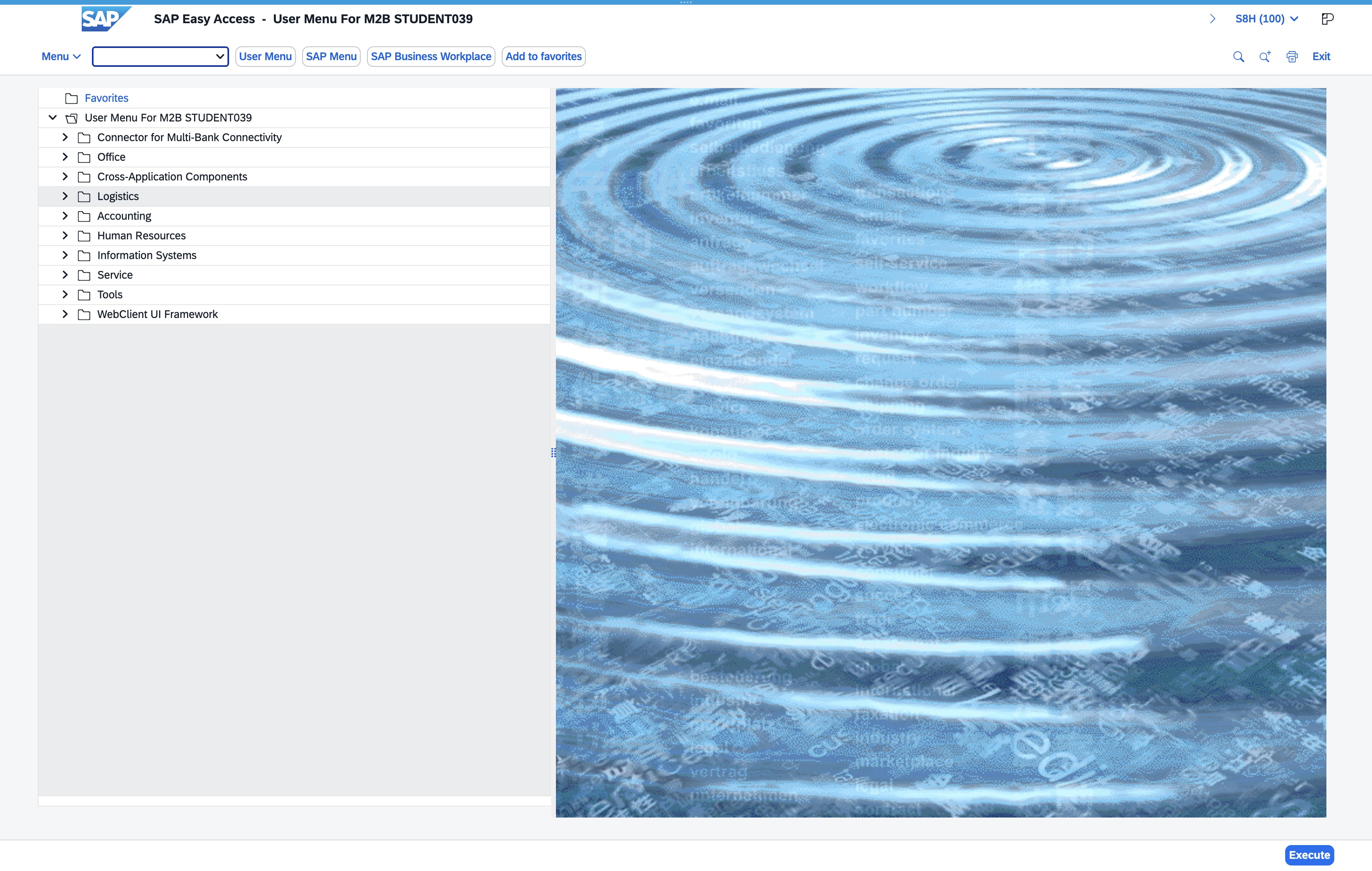Click the WebClient UI Framework folder icon
1372x871 pixels.
84,315
